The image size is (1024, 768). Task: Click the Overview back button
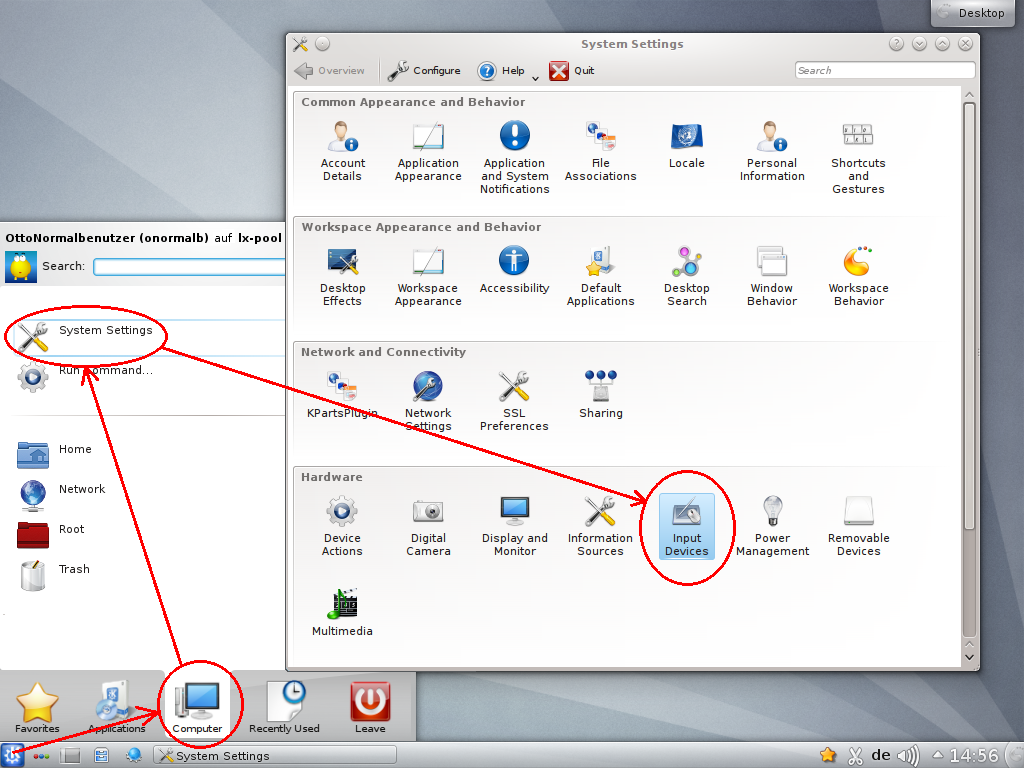pyautogui.click(x=330, y=71)
